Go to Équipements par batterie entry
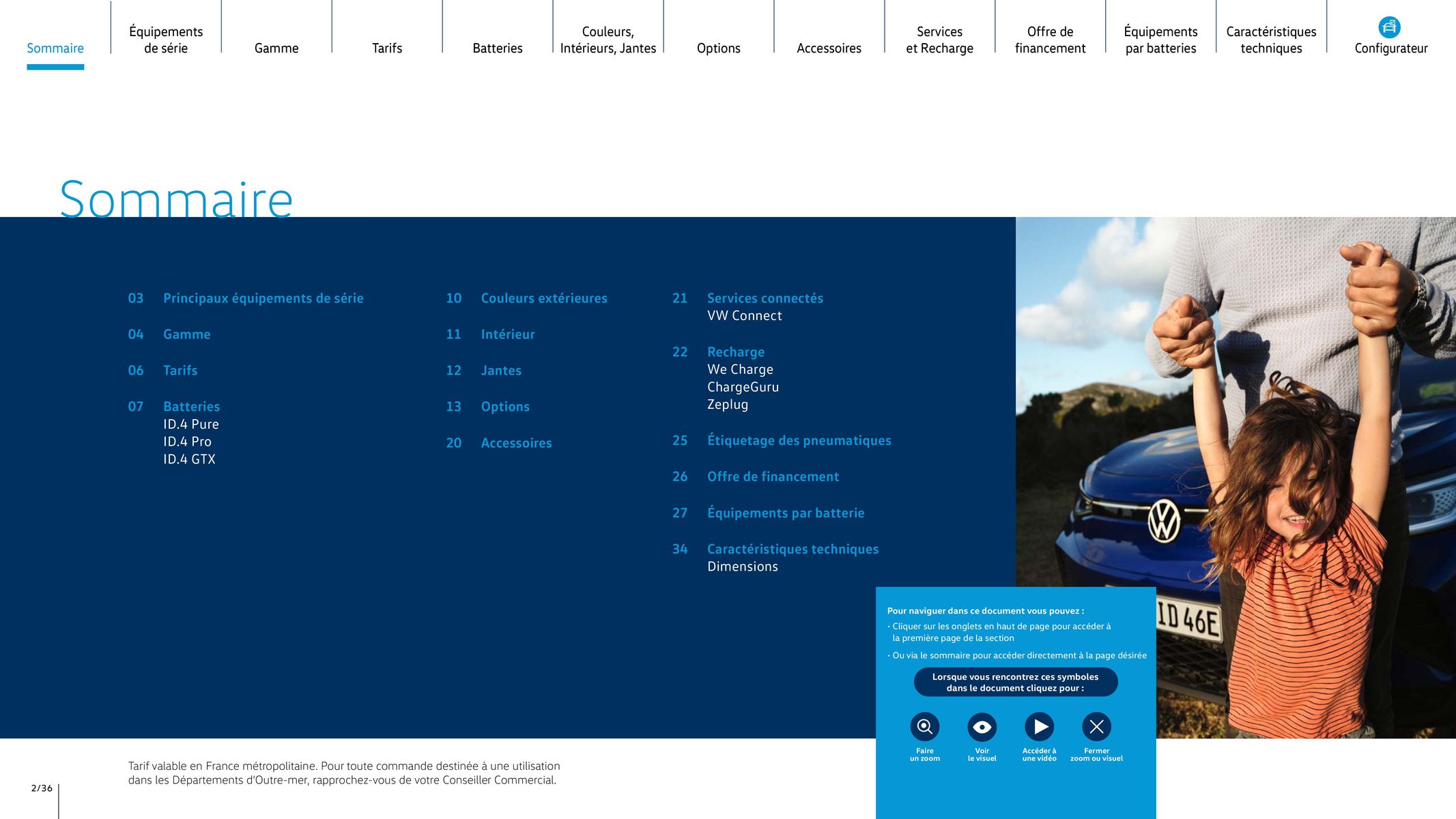 [x=786, y=513]
